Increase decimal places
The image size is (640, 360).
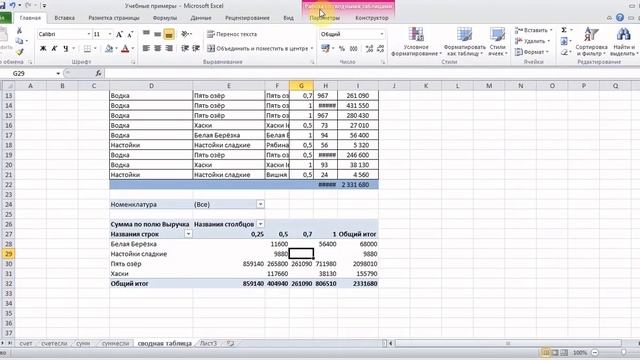coord(369,49)
